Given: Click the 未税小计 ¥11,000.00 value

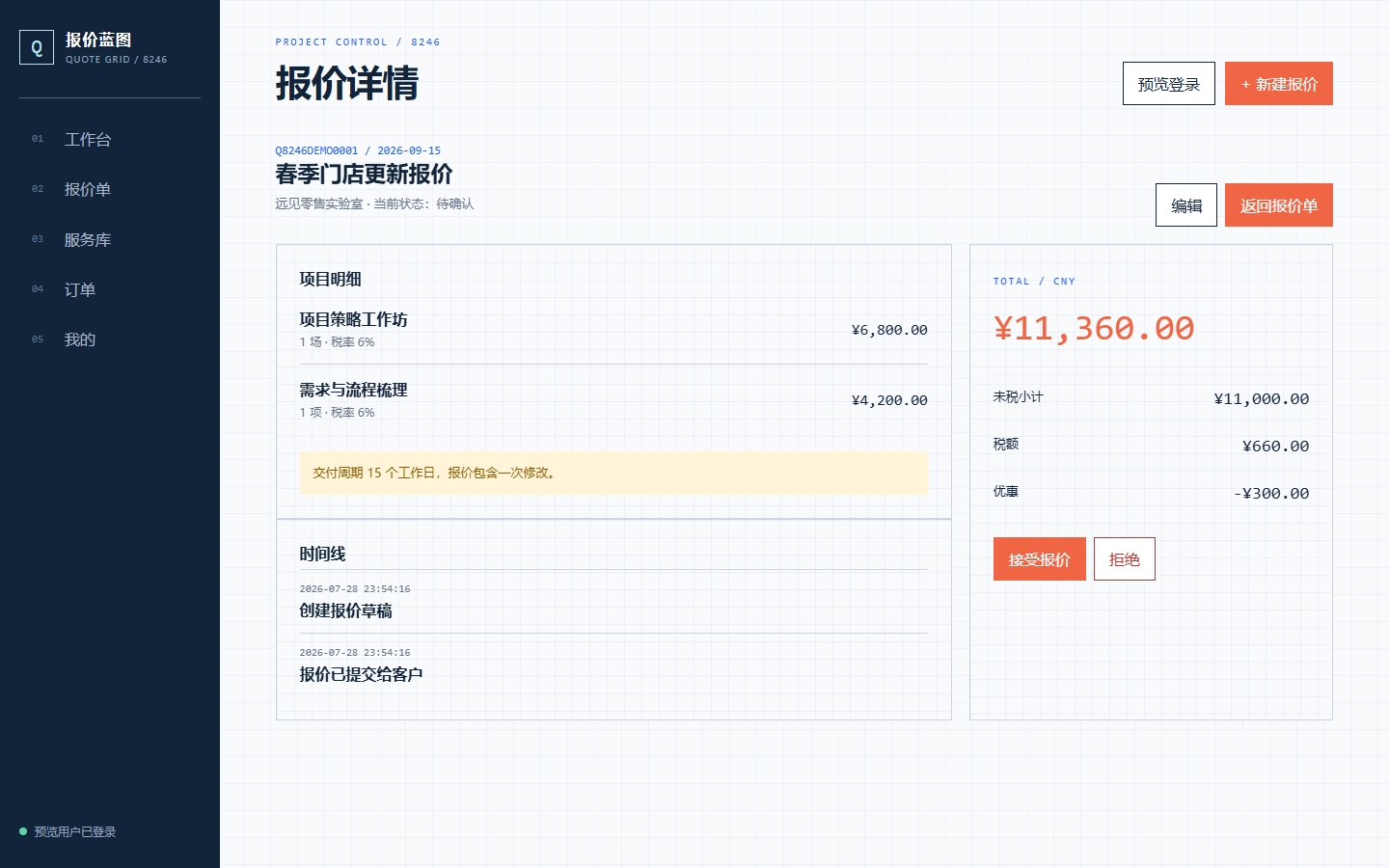Looking at the screenshot, I should tap(1262, 399).
